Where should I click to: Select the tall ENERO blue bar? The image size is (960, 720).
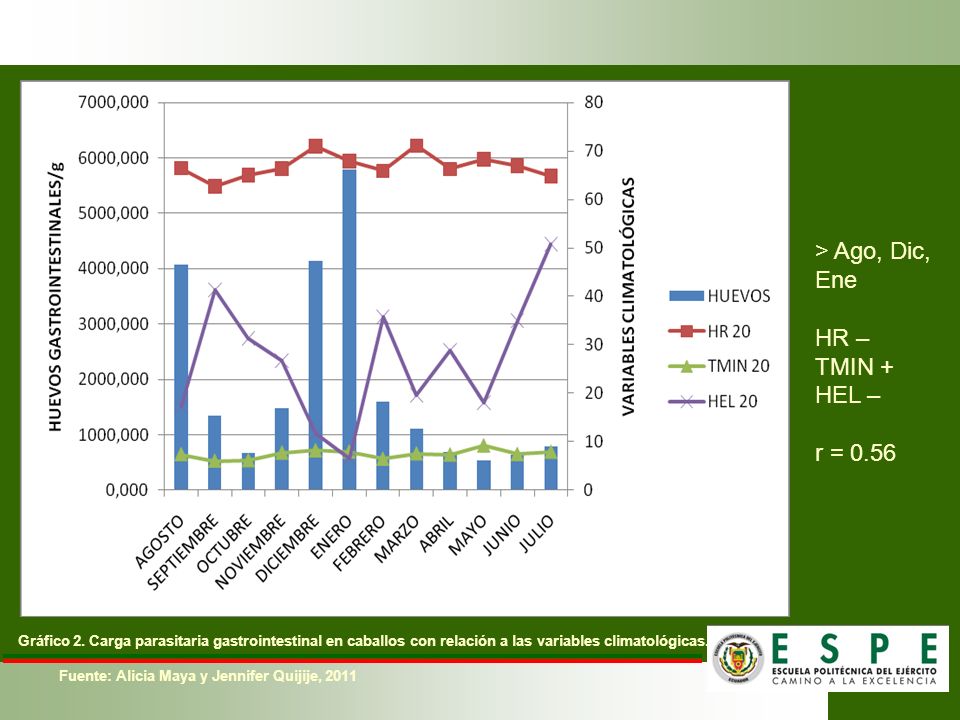349,329
